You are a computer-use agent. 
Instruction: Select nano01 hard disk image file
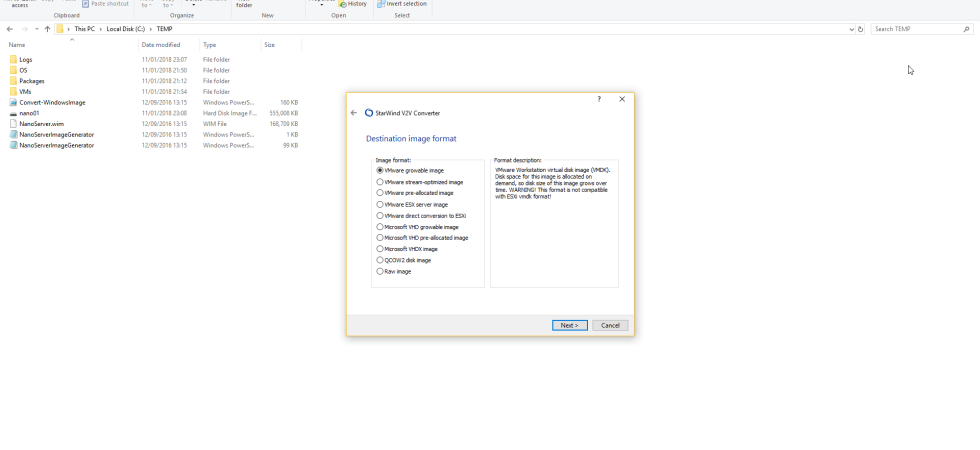tap(29, 113)
